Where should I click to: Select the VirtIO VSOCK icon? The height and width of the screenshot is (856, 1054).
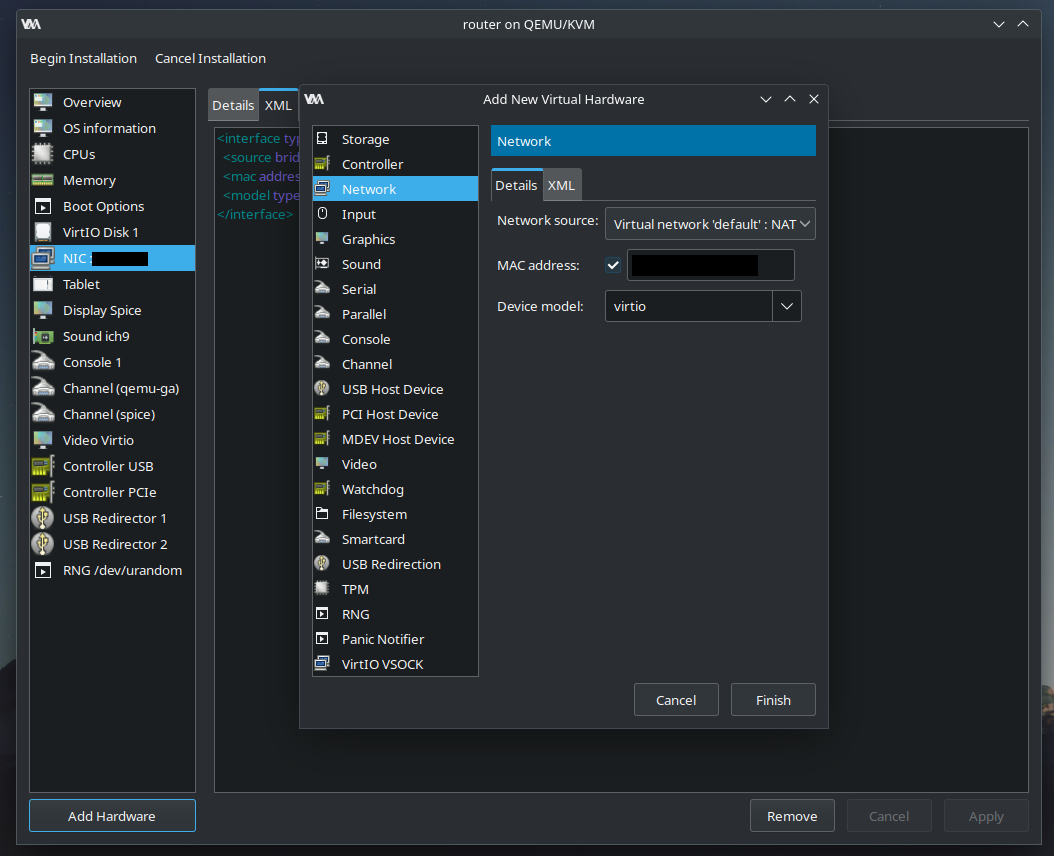[323, 664]
